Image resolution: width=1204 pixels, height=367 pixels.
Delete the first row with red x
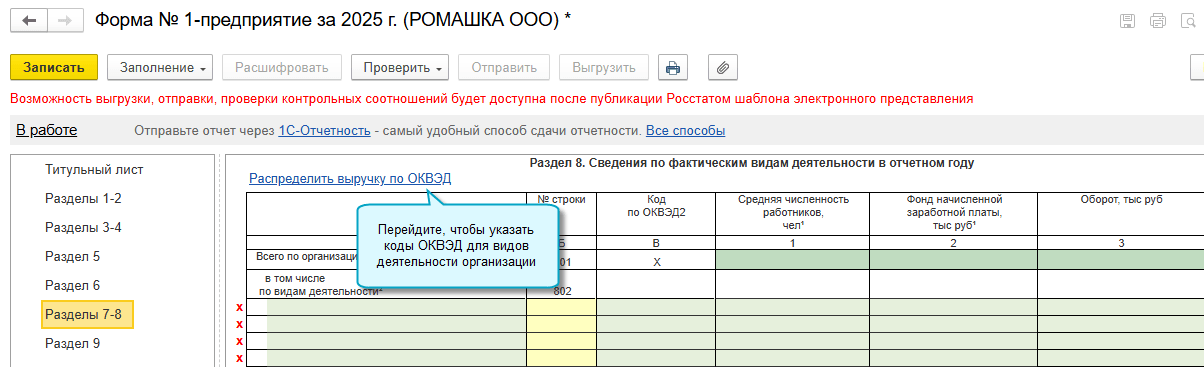click(239, 308)
